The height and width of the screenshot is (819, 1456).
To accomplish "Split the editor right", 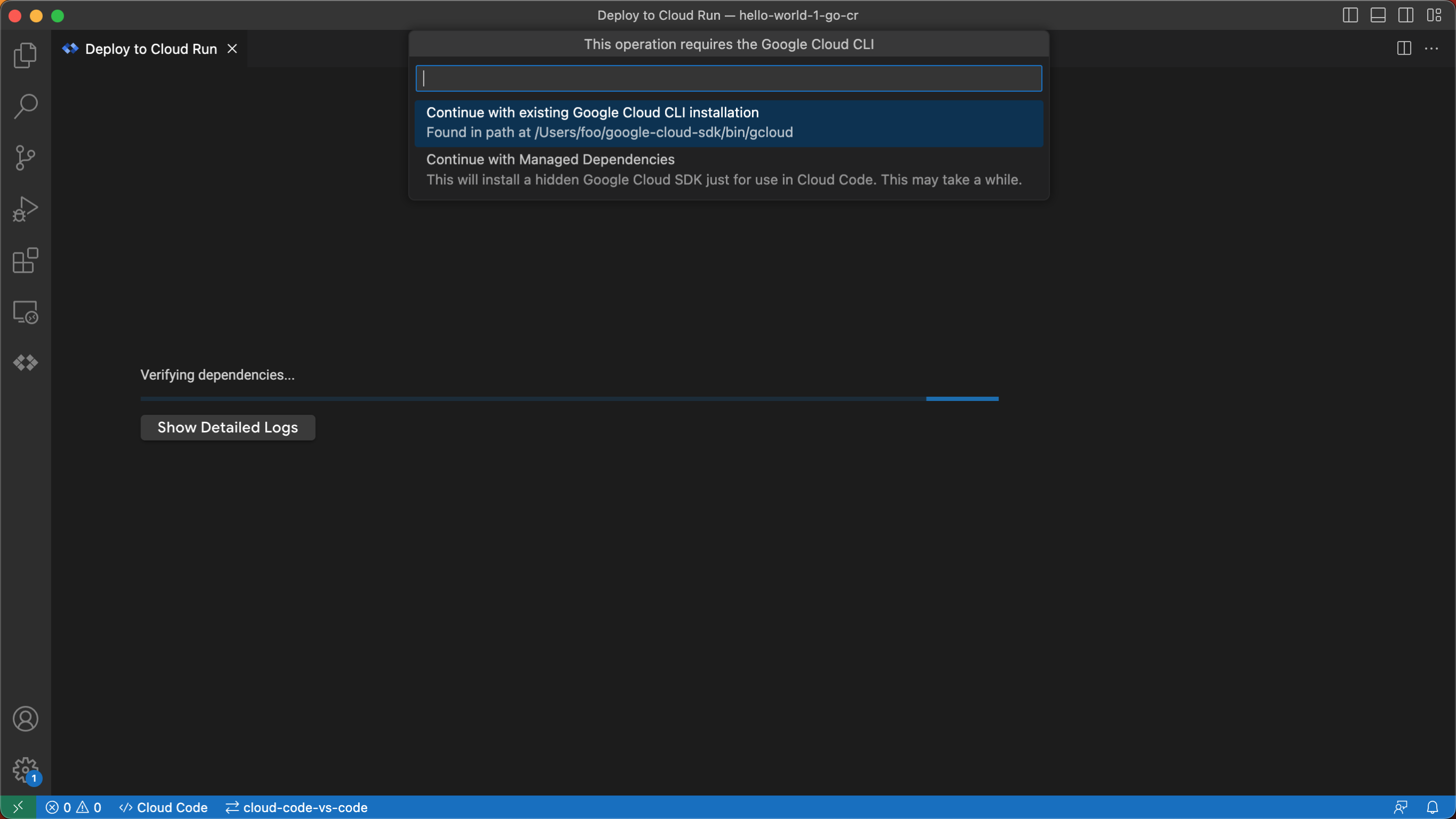I will (x=1404, y=49).
